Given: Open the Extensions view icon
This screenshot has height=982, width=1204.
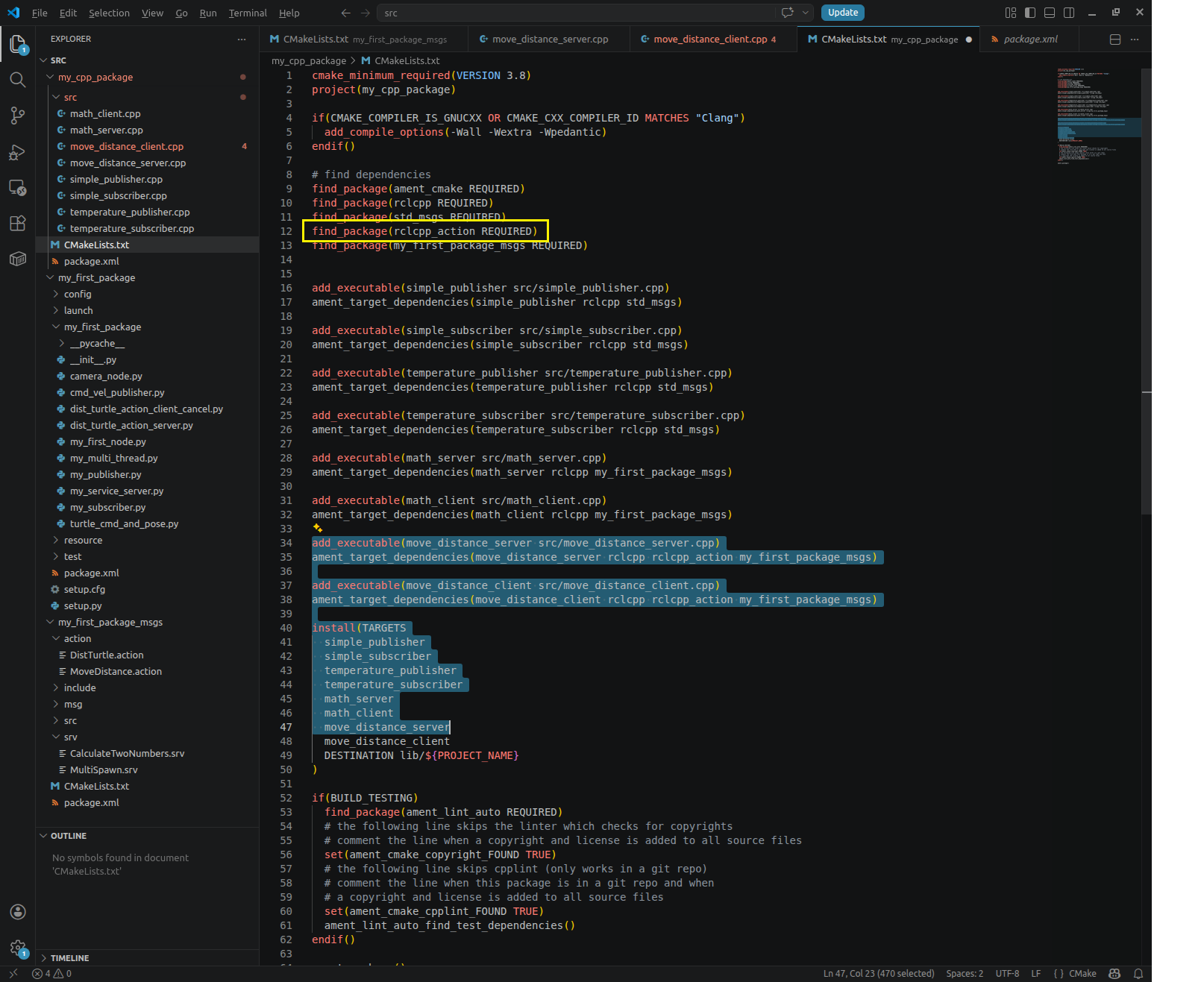Looking at the screenshot, I should [x=18, y=224].
